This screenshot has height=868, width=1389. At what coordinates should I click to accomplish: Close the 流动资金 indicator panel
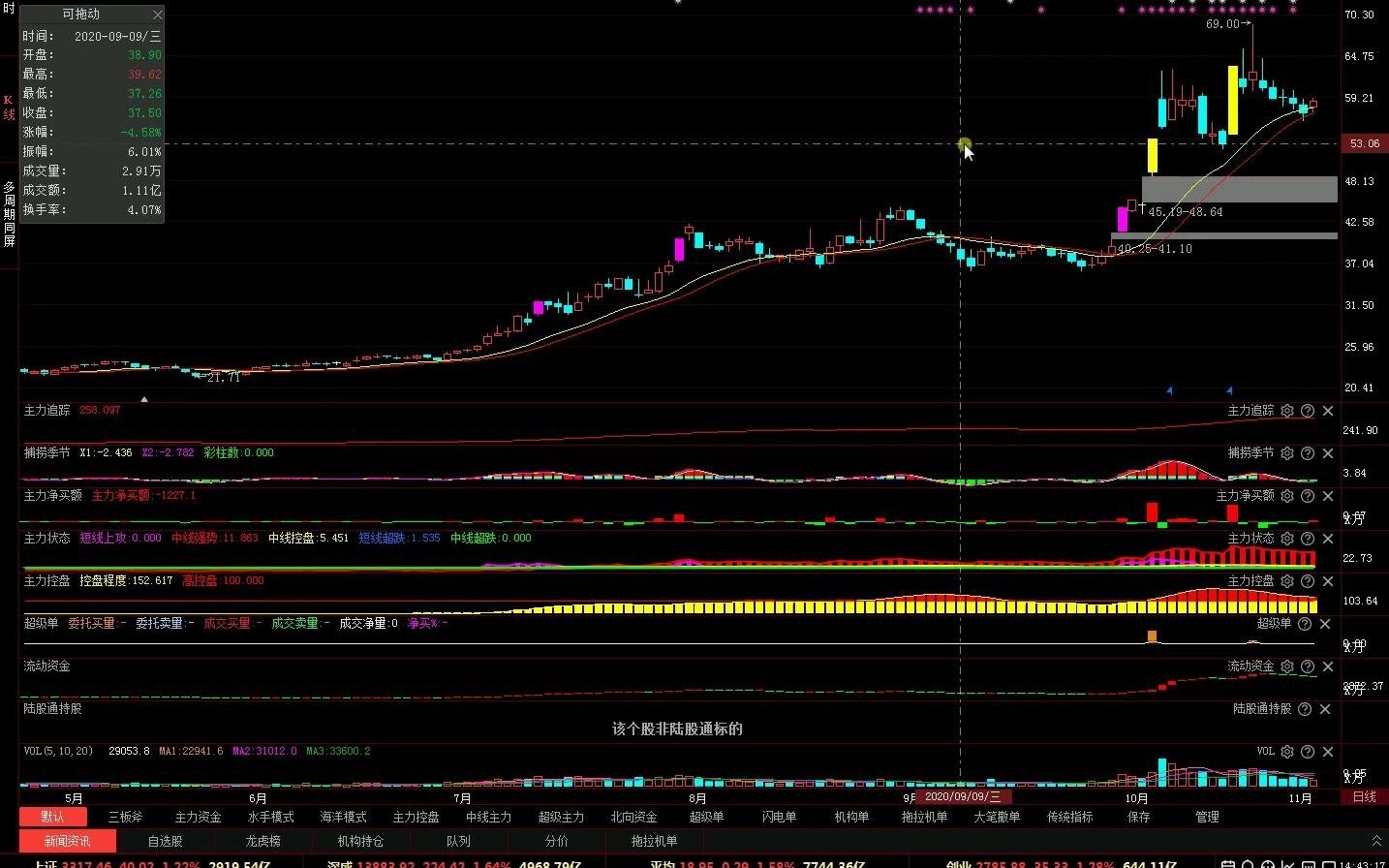click(x=1328, y=666)
